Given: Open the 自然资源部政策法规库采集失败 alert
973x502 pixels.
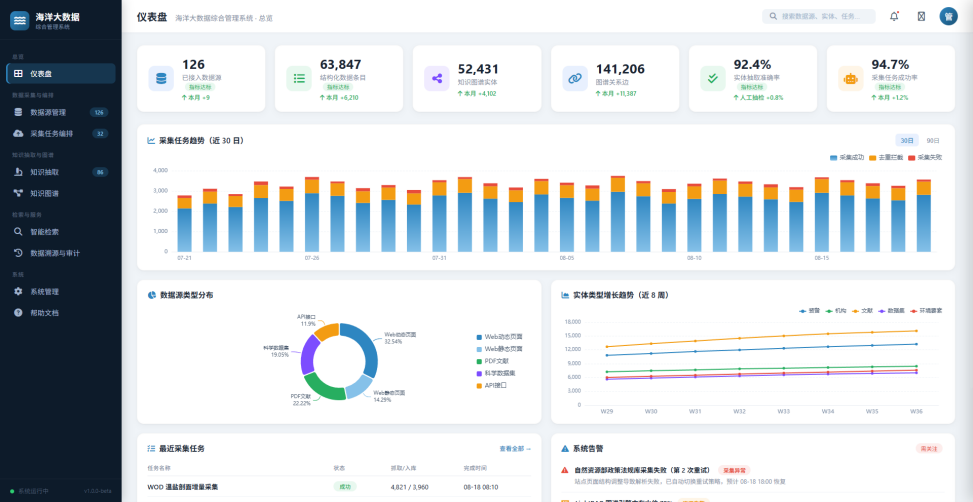Looking at the screenshot, I should 752,475.
